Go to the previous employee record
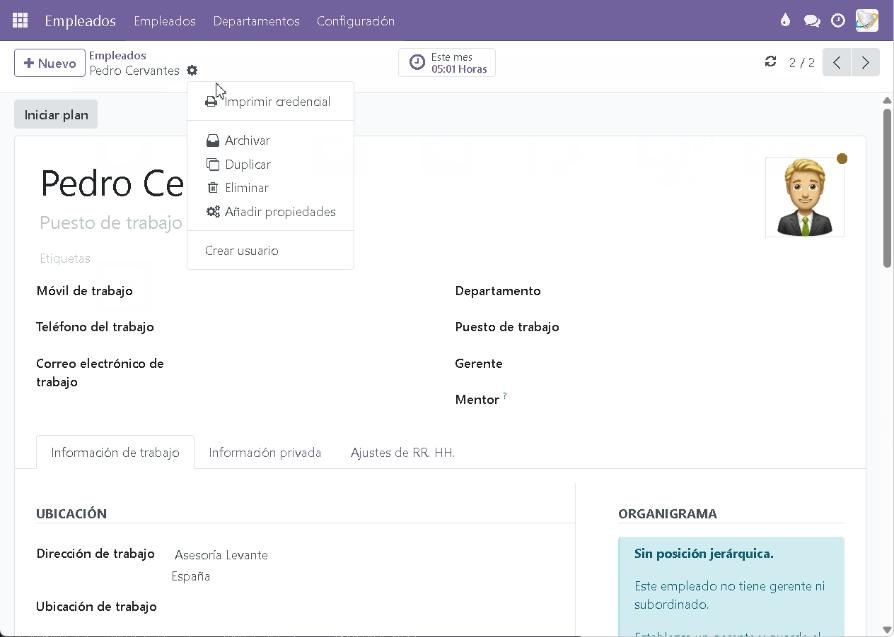 (x=837, y=63)
